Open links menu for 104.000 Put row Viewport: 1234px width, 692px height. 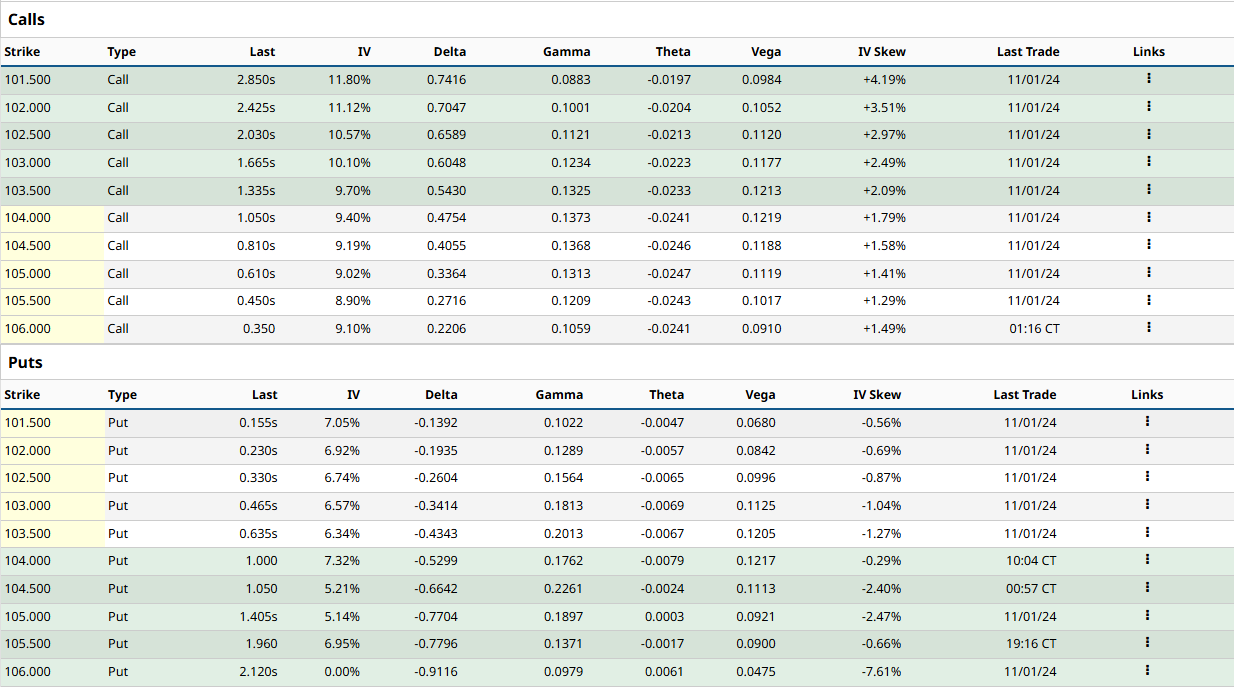pos(1147,559)
